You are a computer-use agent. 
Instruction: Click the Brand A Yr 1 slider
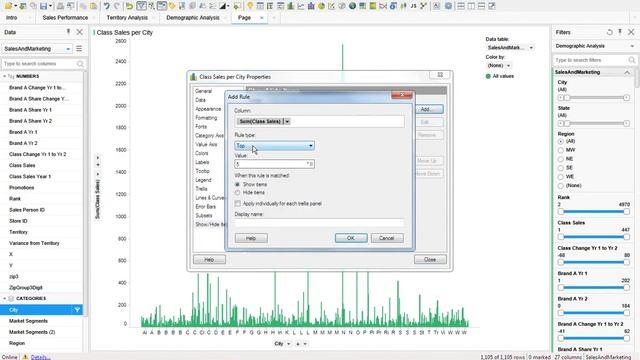(x=593, y=287)
